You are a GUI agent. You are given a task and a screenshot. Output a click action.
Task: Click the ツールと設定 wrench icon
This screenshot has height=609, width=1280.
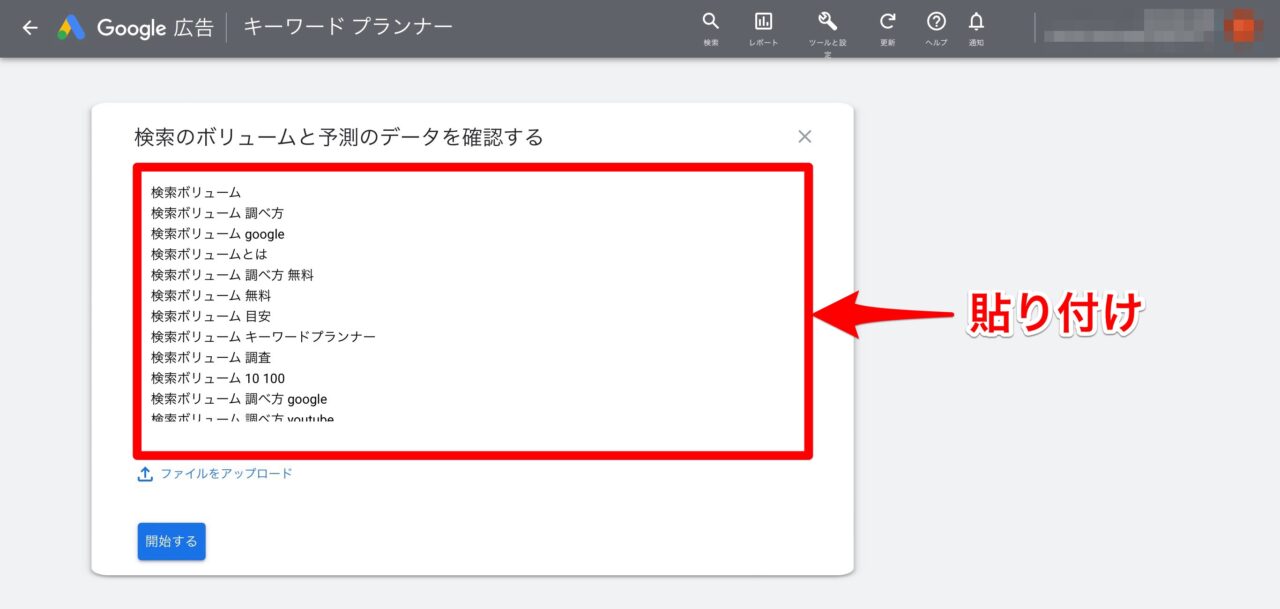pos(826,19)
